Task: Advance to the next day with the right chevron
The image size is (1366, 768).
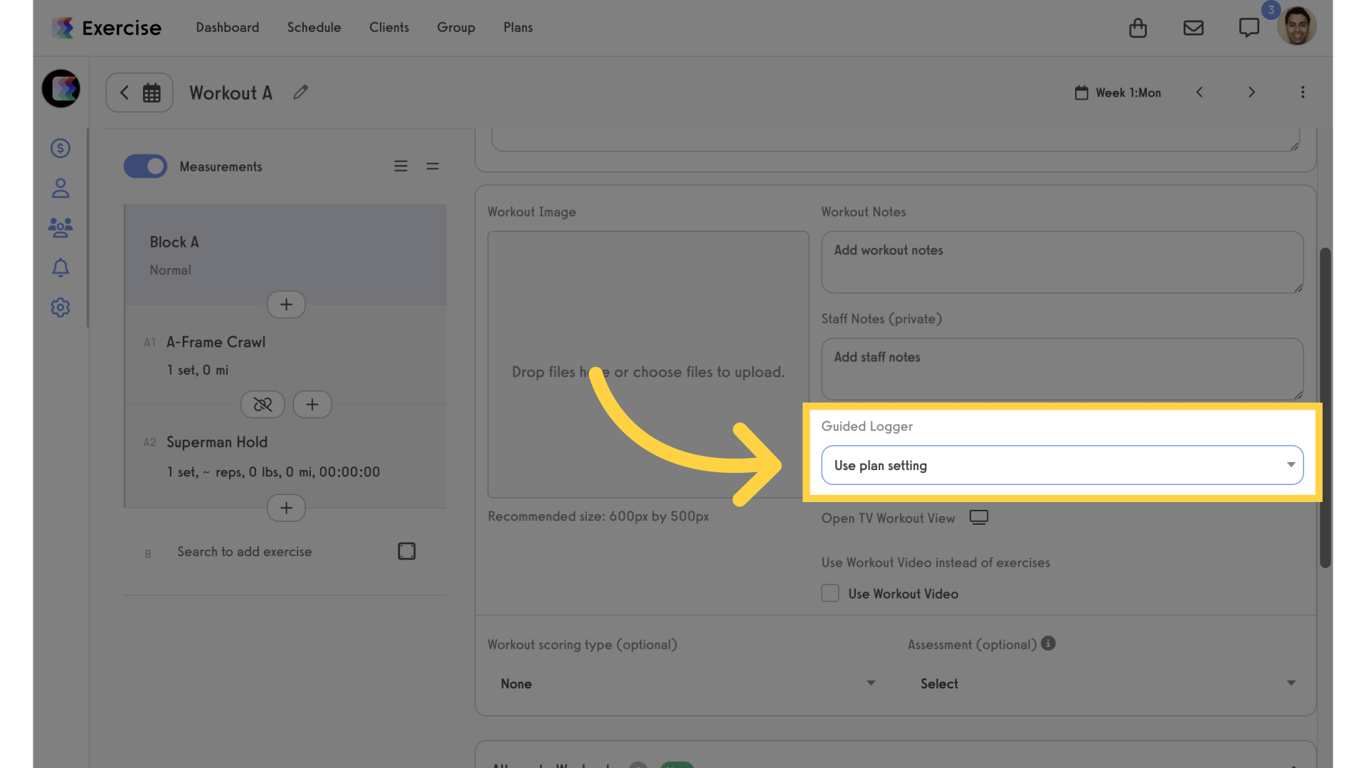Action: 1251,92
